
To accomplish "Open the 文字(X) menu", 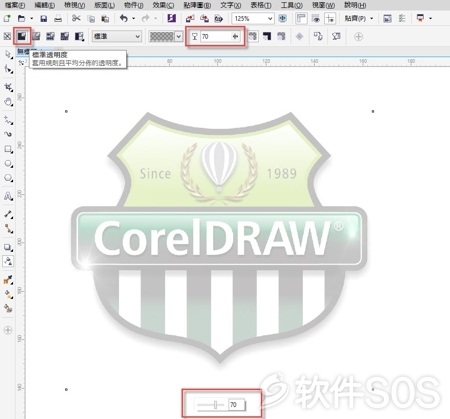I will click(x=231, y=5).
